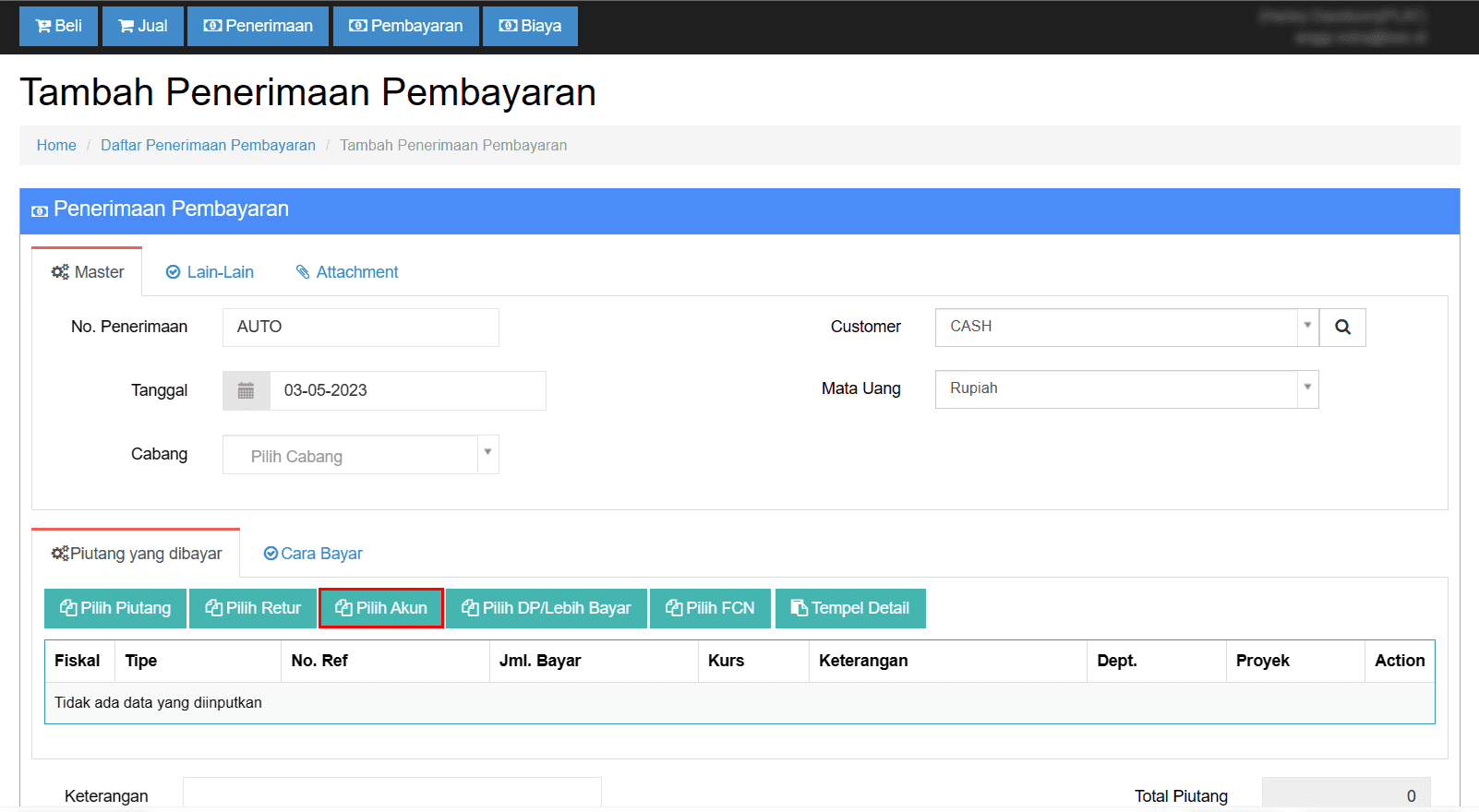Expand the Customer dropdown showing CASH
The image size is (1479, 812).
1125,328
